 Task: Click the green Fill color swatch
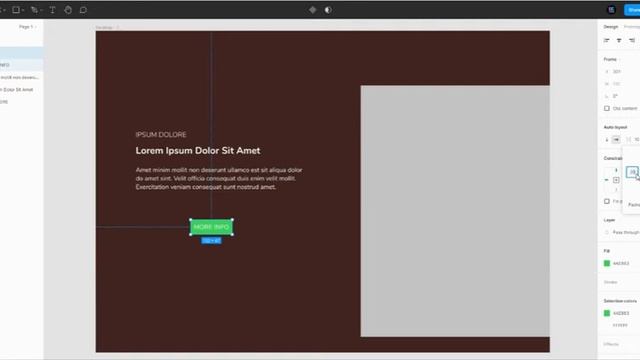pos(607,263)
